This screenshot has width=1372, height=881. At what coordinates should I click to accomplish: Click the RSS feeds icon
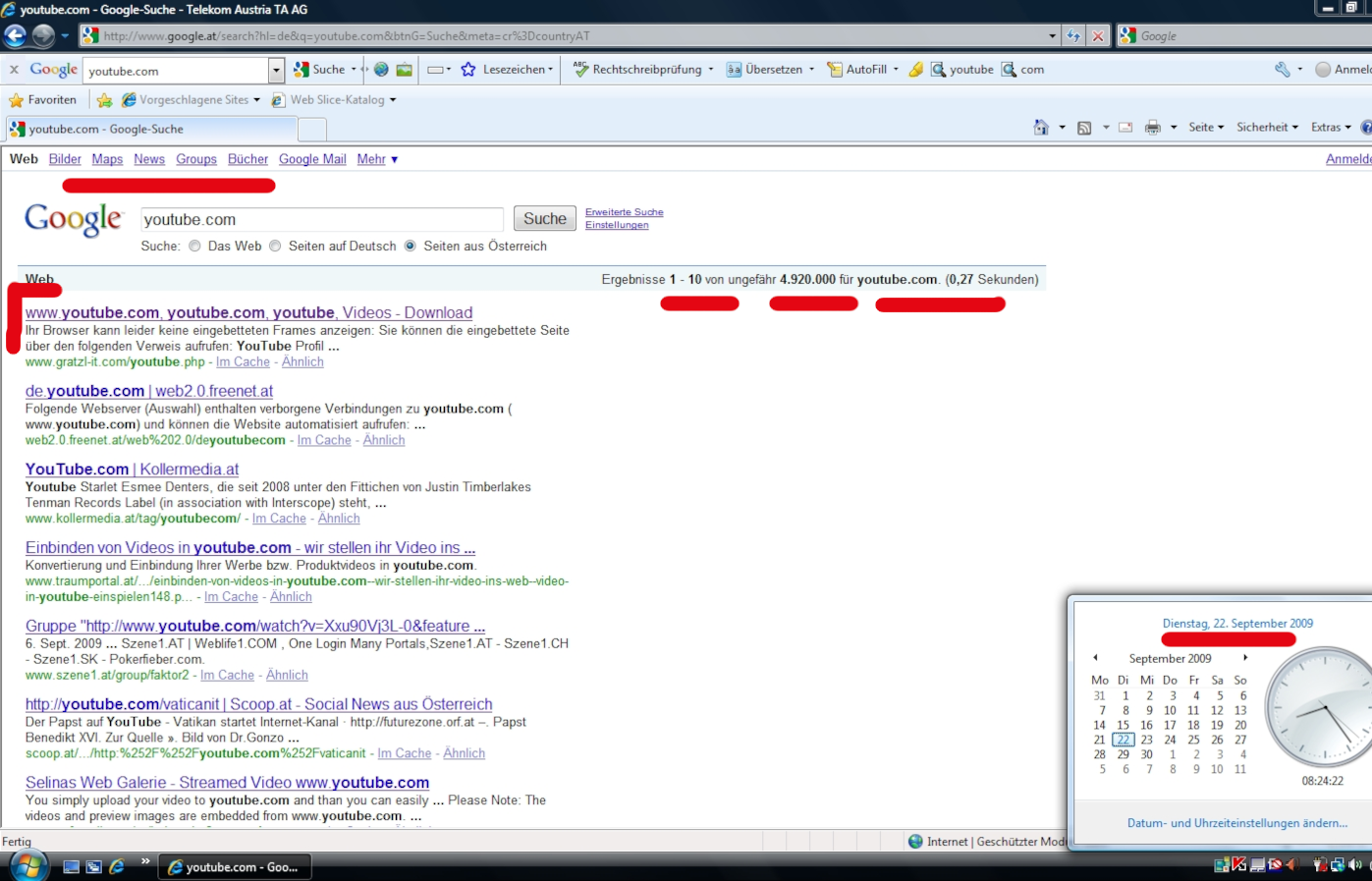(x=1084, y=128)
